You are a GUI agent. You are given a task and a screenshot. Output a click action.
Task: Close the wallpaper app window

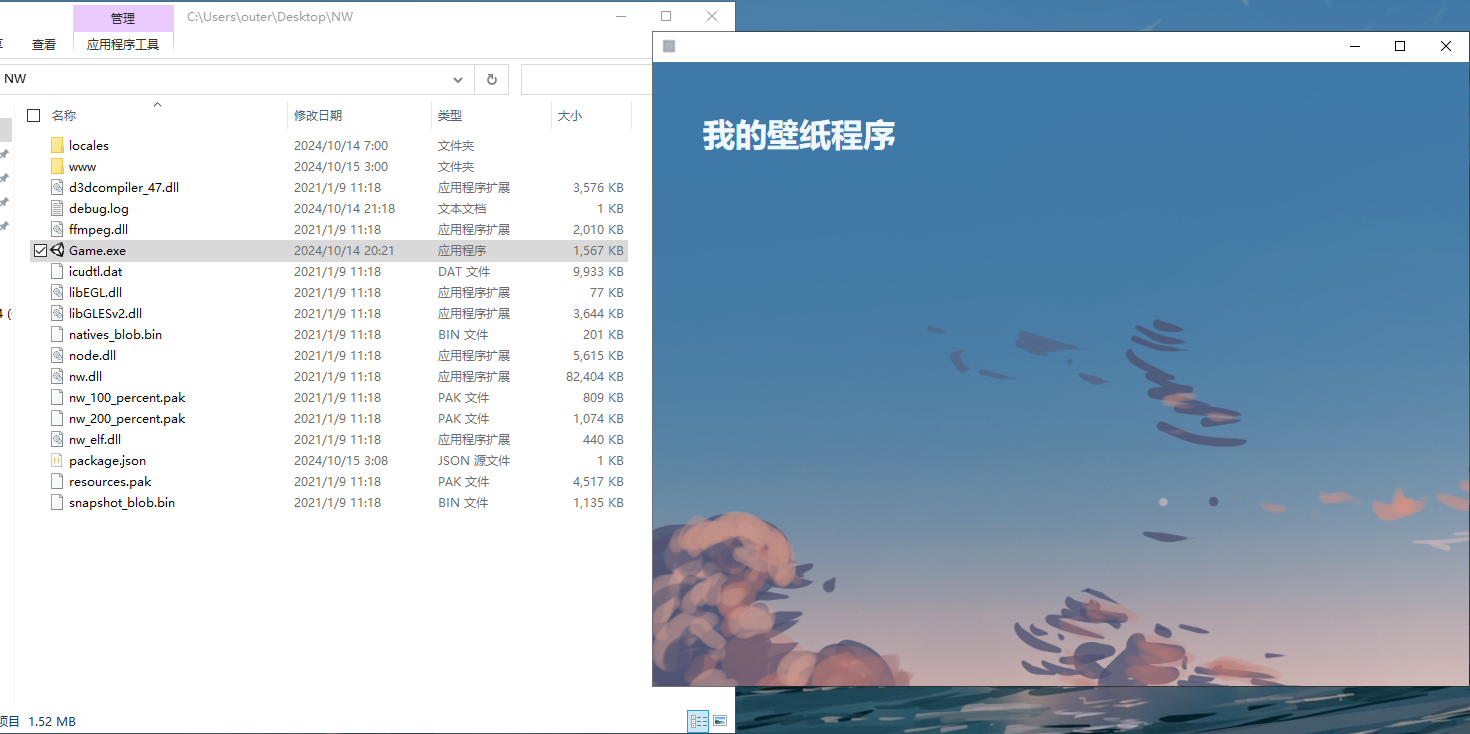(x=1446, y=46)
